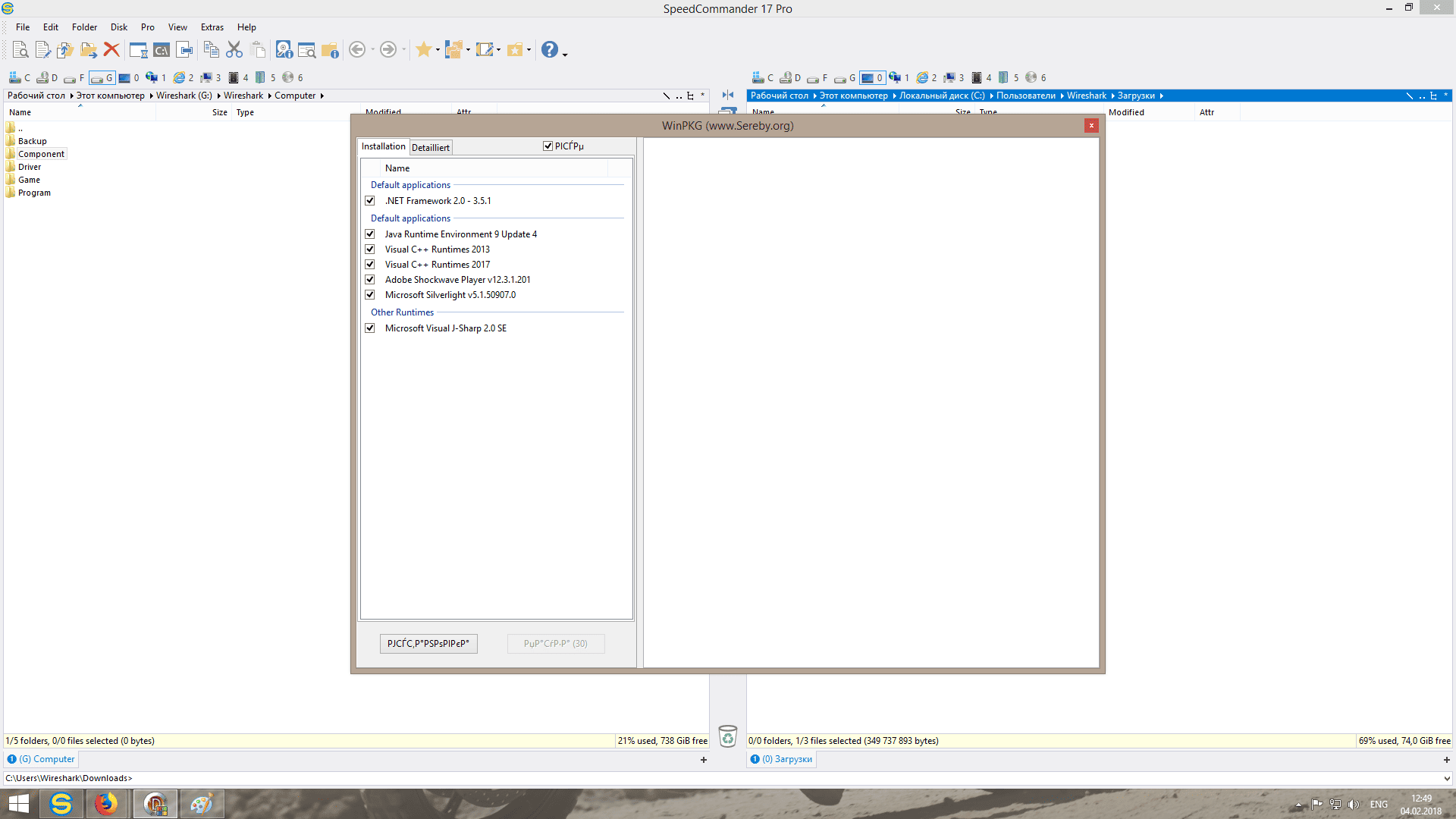This screenshot has height=819, width=1456.
Task: Select drive C in left panel
Action: point(20,77)
